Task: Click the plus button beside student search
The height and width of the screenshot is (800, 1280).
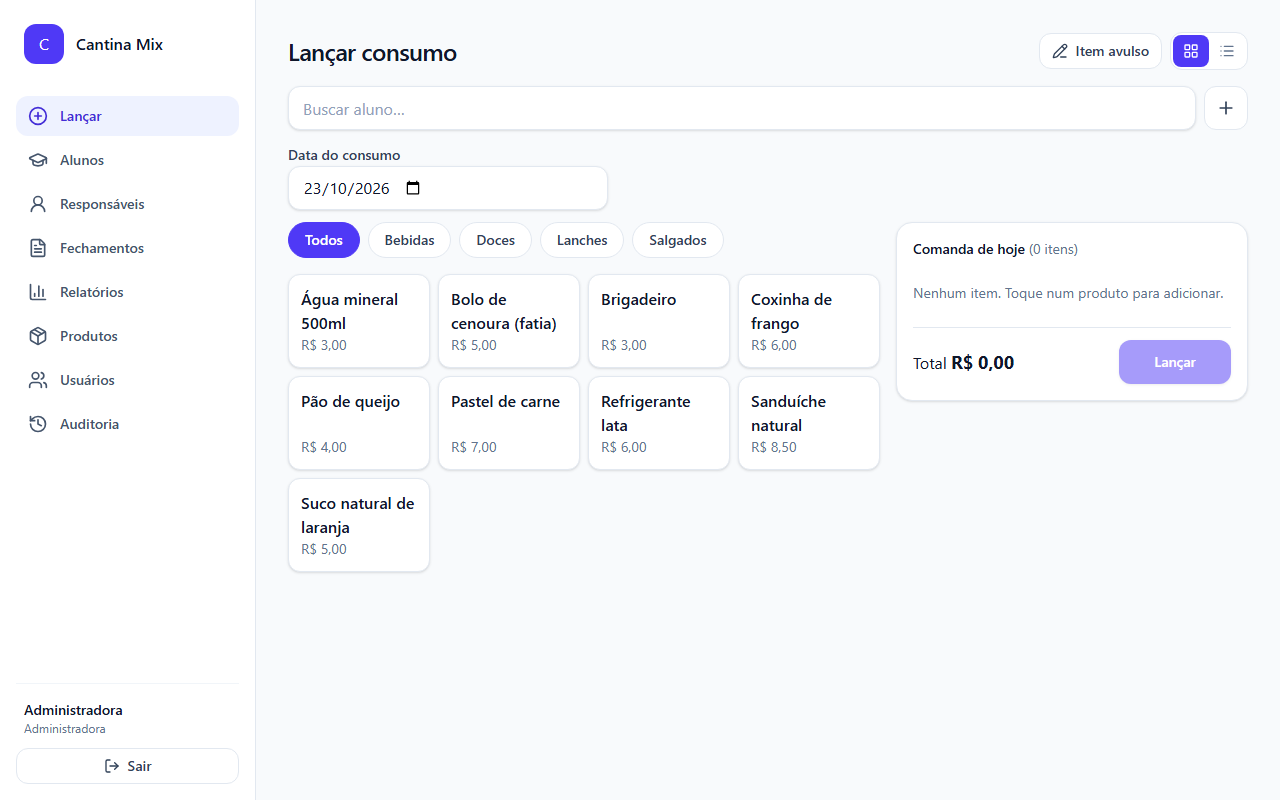Action: (x=1226, y=108)
